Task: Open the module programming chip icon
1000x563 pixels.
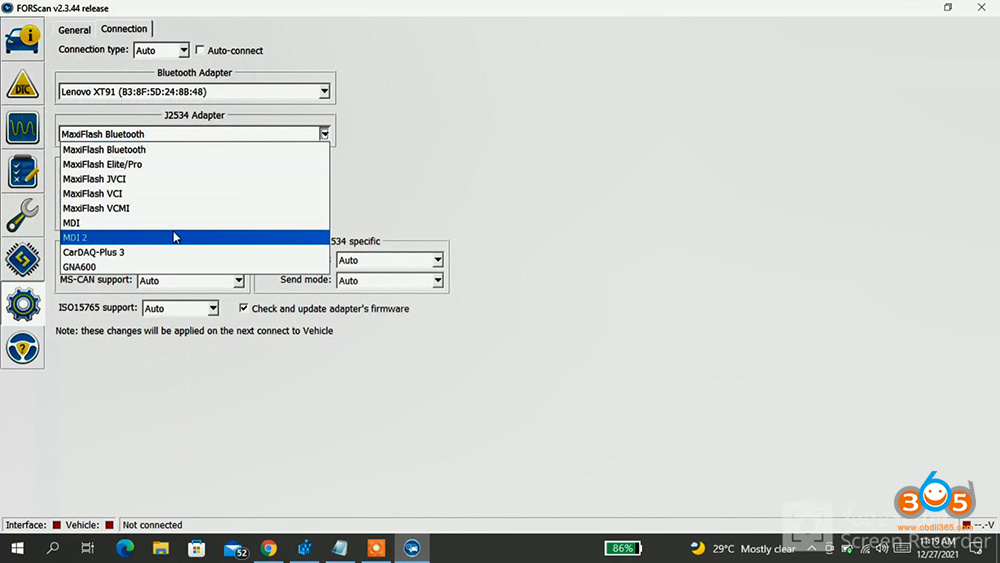Action: 22,259
